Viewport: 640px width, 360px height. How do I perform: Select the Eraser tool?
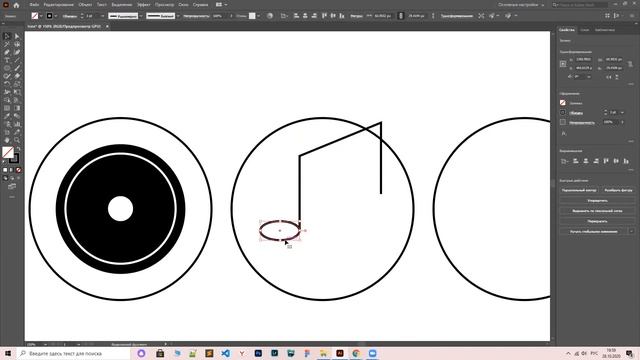(x=17, y=76)
